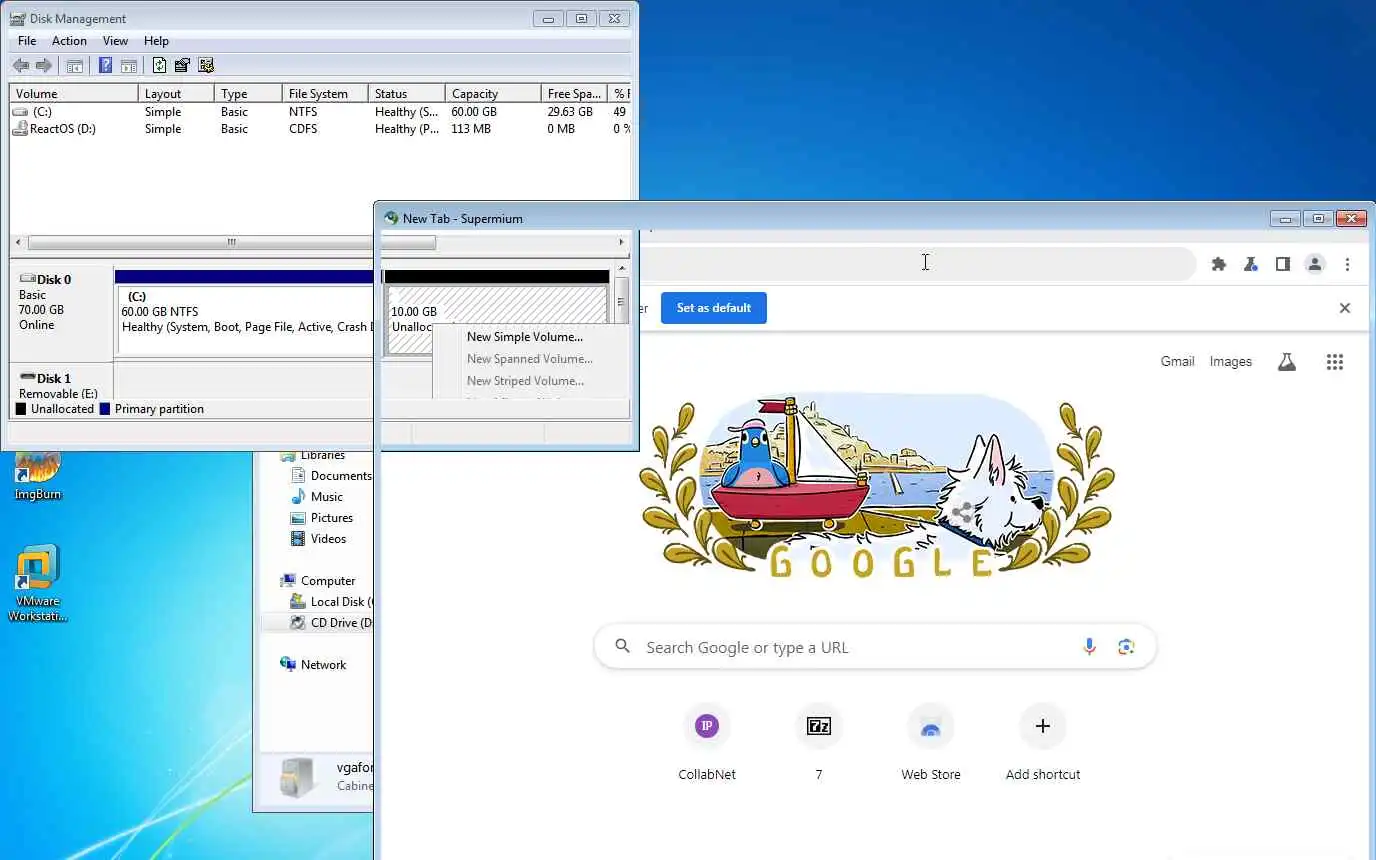Click the Search Google or type a URL box
This screenshot has width=1376, height=860.
coord(875,647)
